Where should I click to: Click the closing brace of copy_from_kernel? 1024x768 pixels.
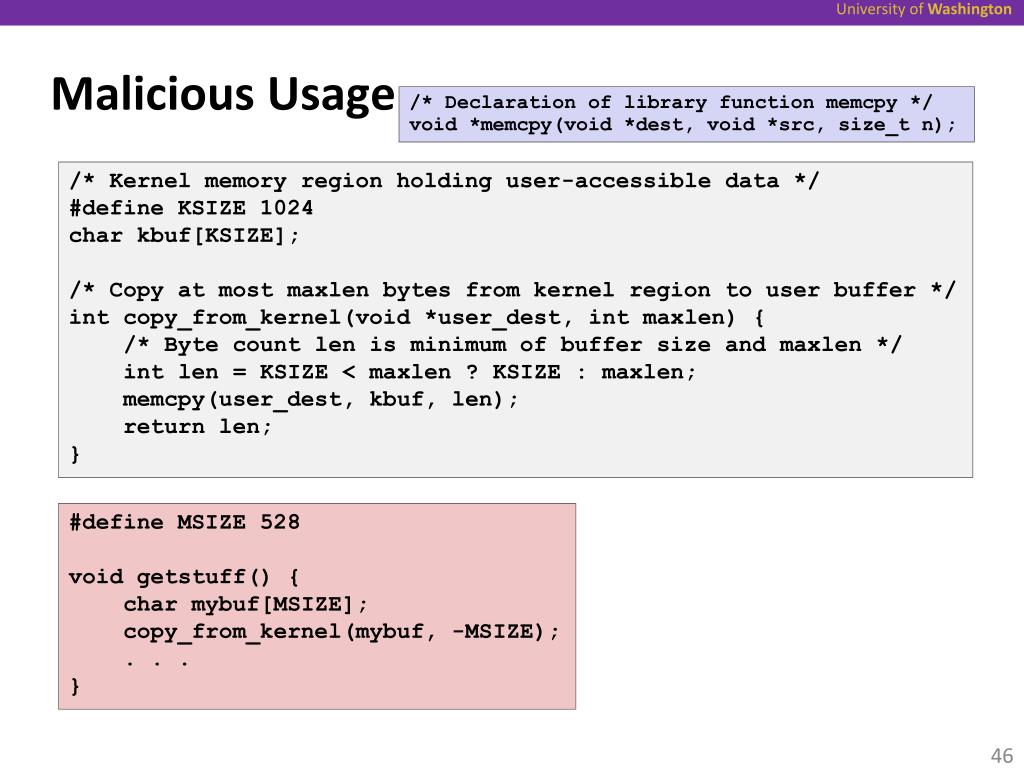coord(75,455)
